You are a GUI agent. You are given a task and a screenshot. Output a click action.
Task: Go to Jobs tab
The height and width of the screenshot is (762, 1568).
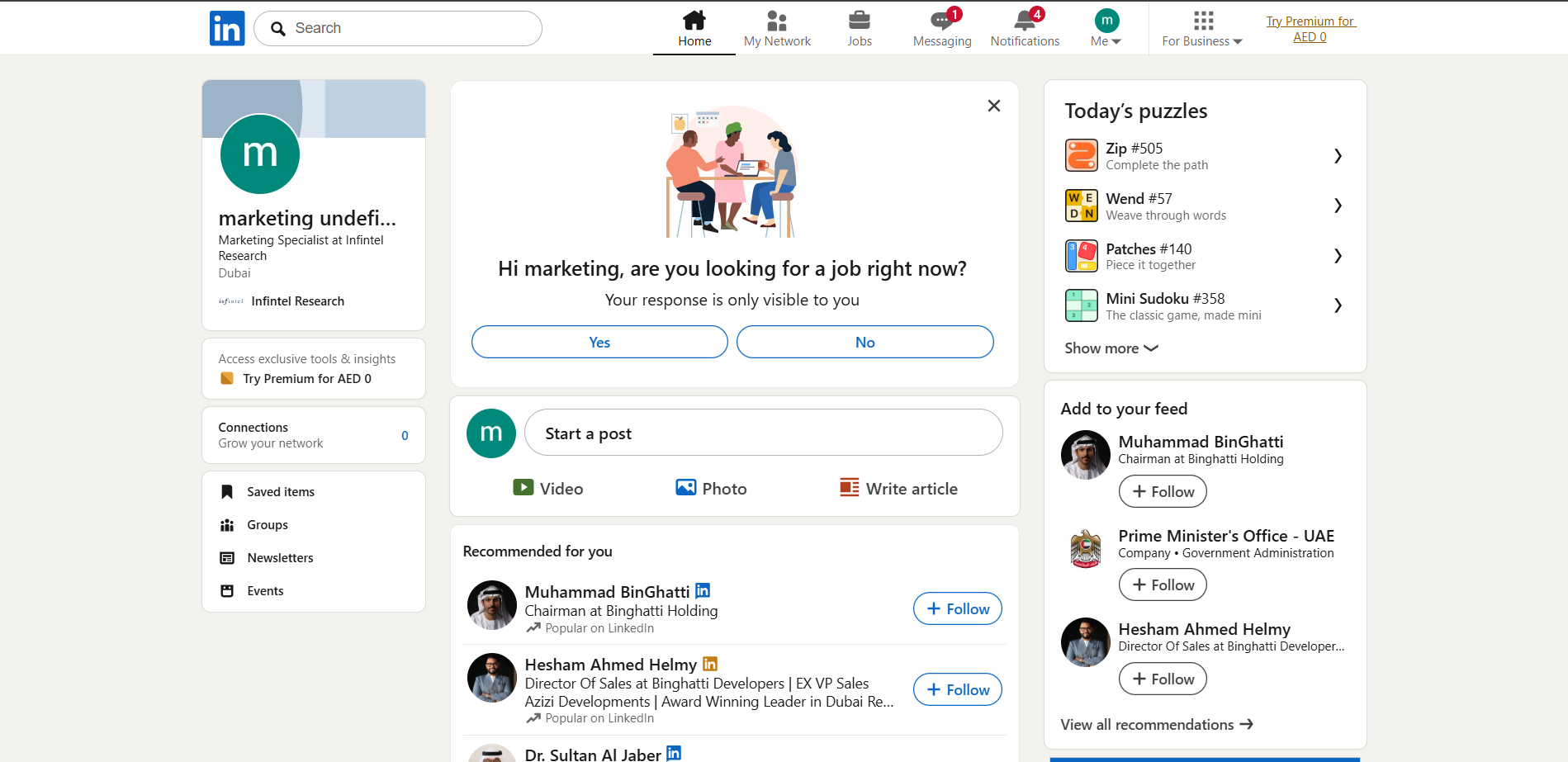pyautogui.click(x=860, y=28)
